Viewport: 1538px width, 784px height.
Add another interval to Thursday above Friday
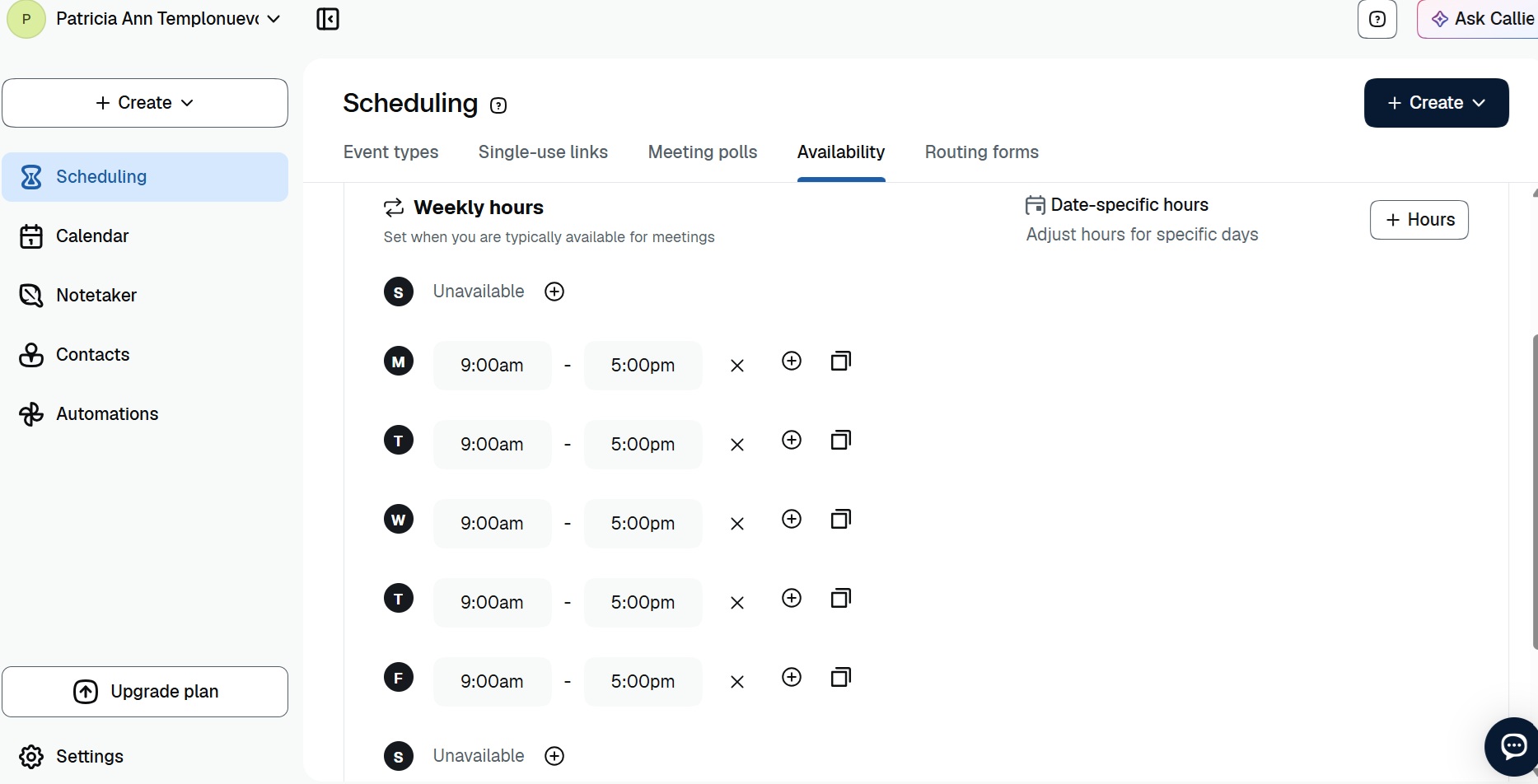tap(792, 598)
